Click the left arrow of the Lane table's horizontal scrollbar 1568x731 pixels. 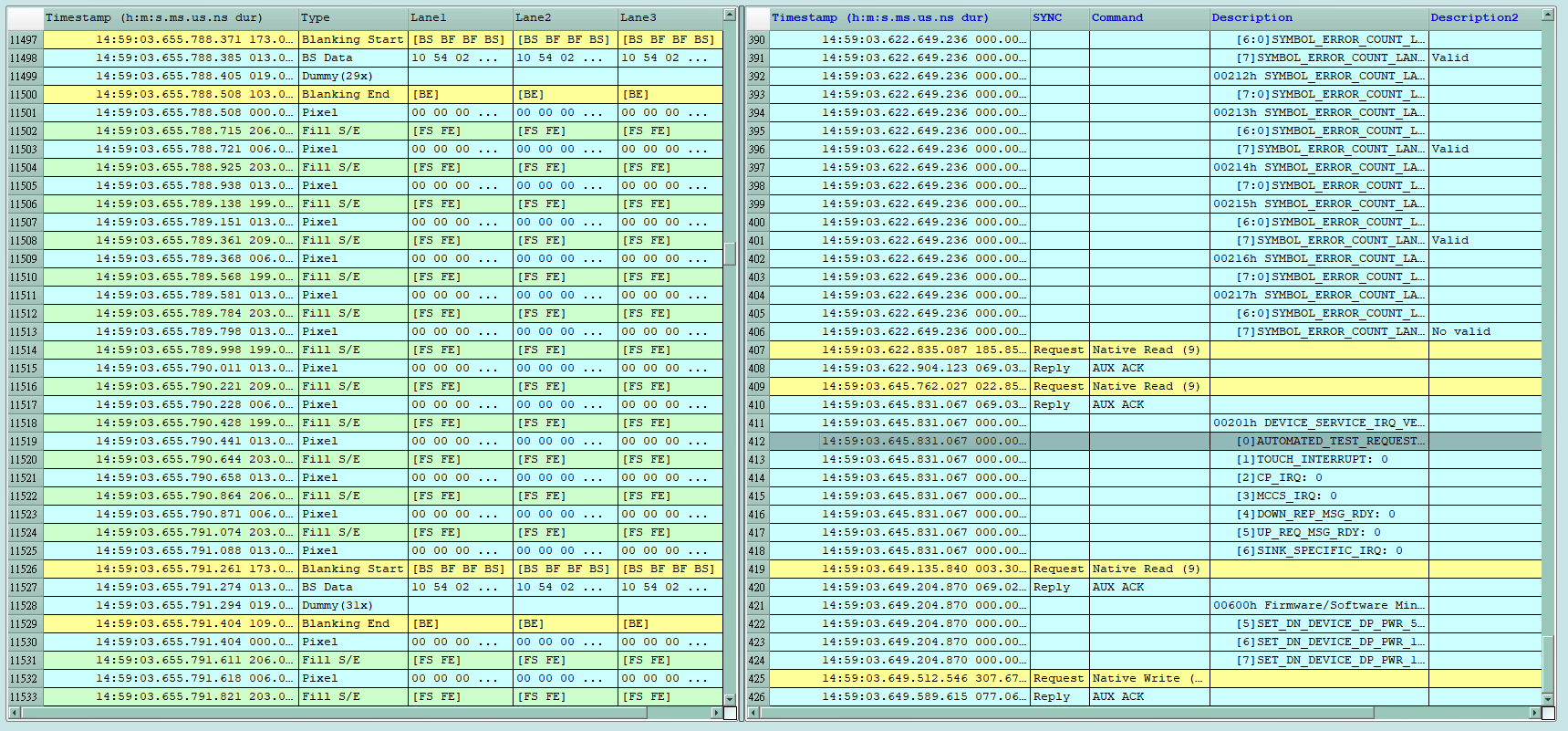[x=14, y=713]
